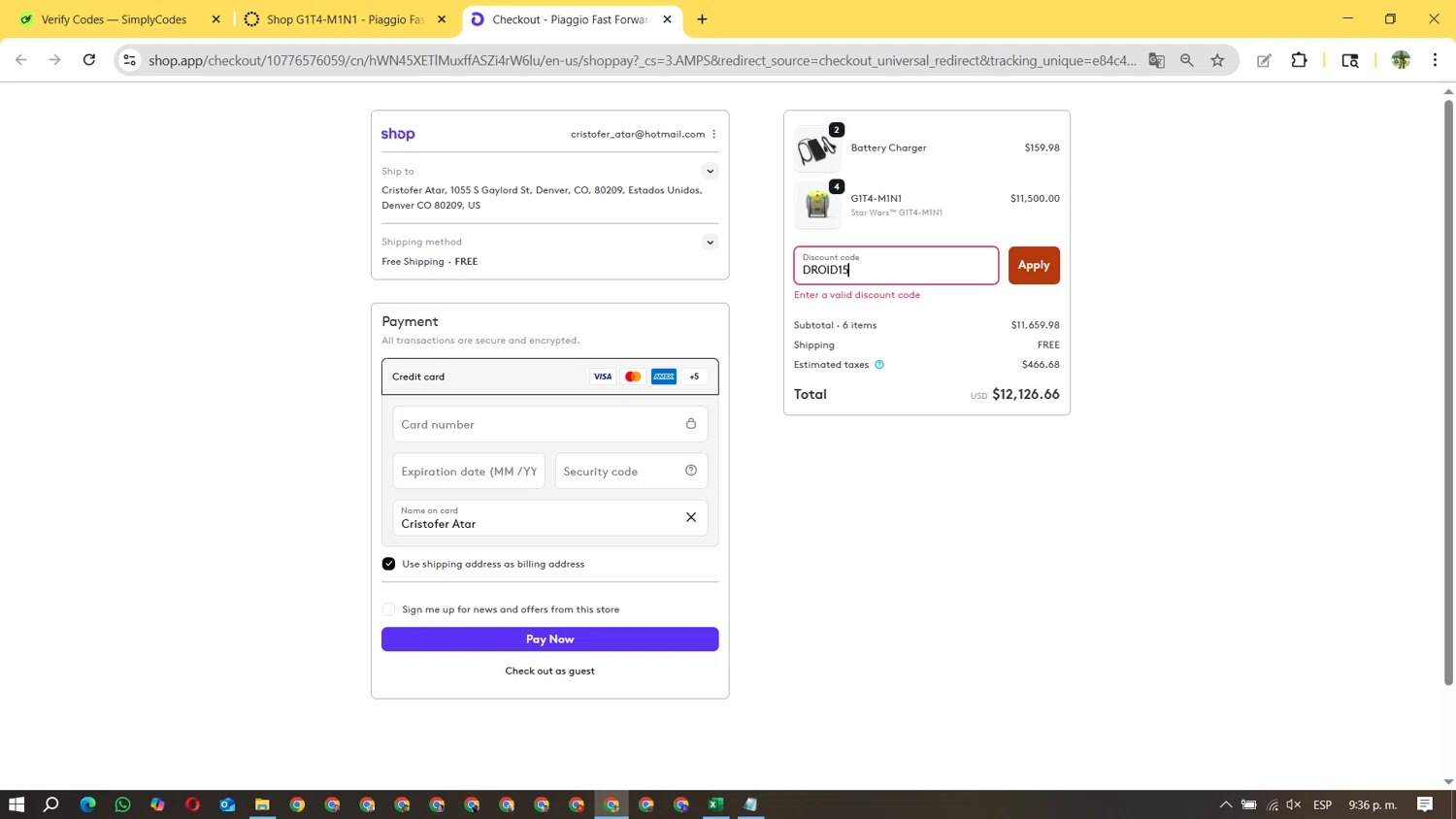
Task: View site information for shop.app
Action: [129, 60]
